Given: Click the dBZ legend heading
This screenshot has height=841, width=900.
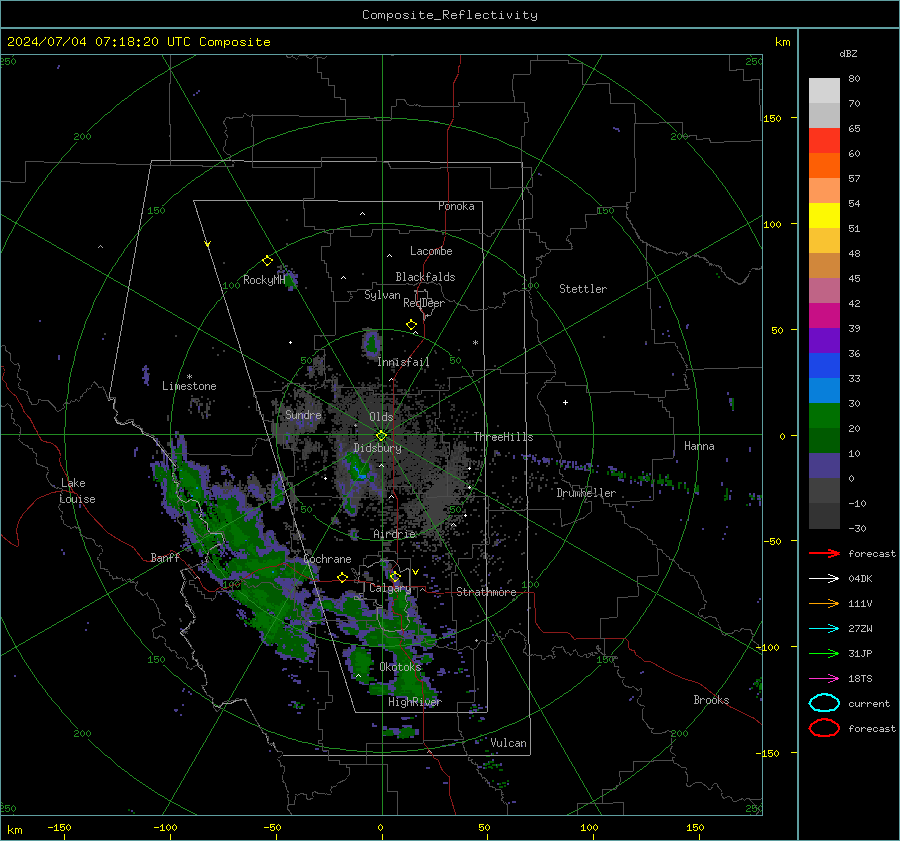Looking at the screenshot, I should pyautogui.click(x=848, y=54).
